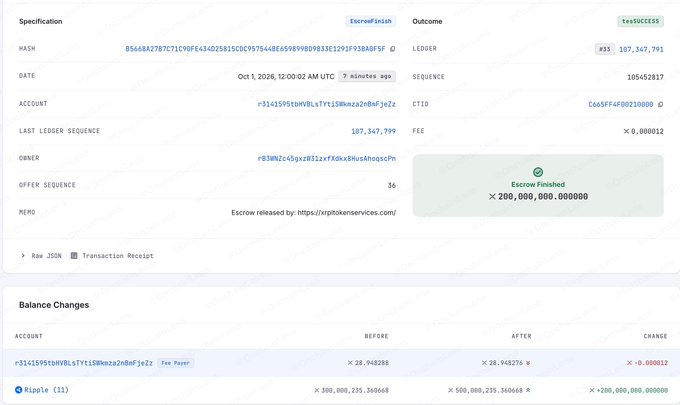Click the CHANGE column header
Viewport: 680px width, 405px height.
pos(655,336)
